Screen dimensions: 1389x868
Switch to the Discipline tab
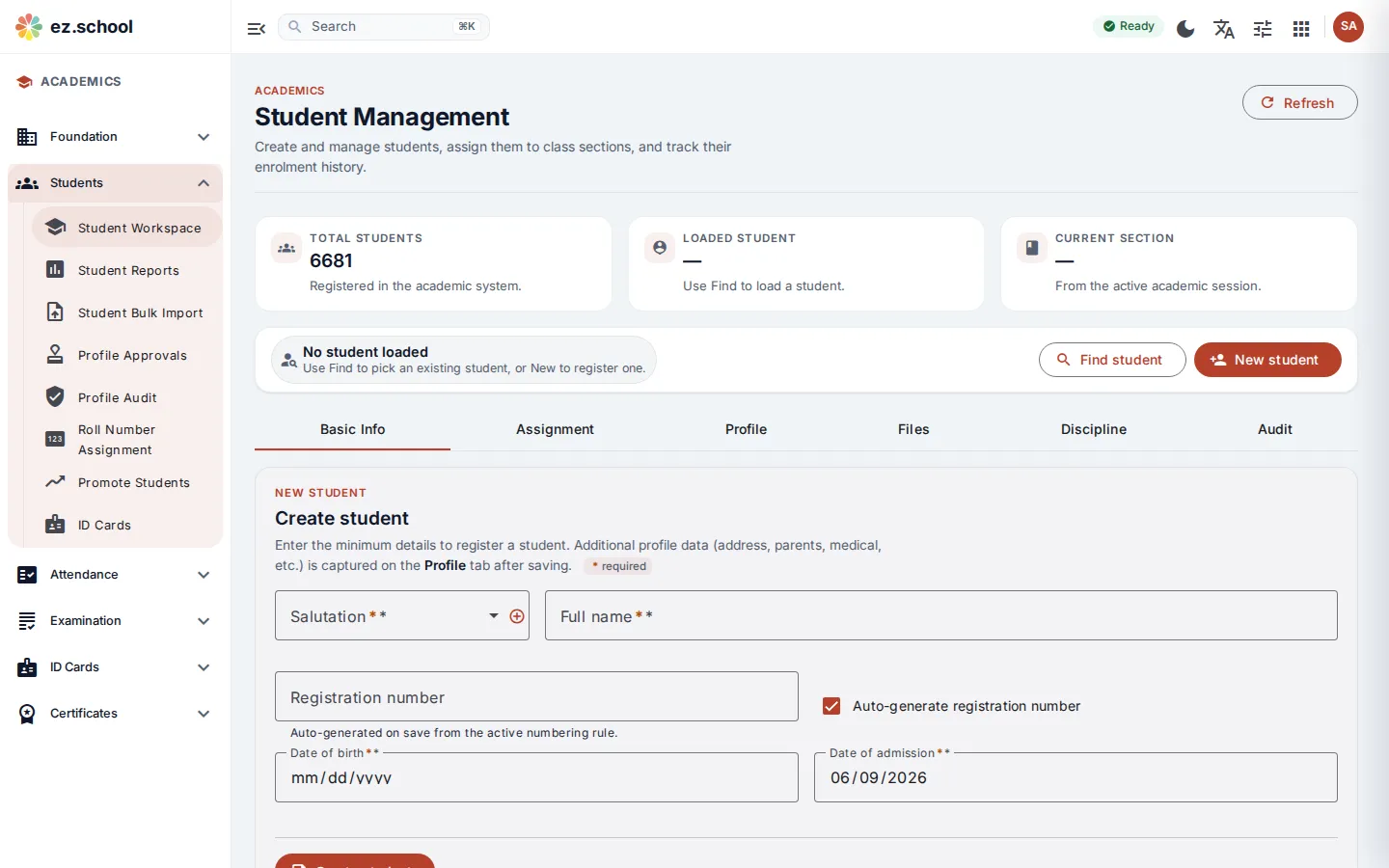tap(1094, 429)
